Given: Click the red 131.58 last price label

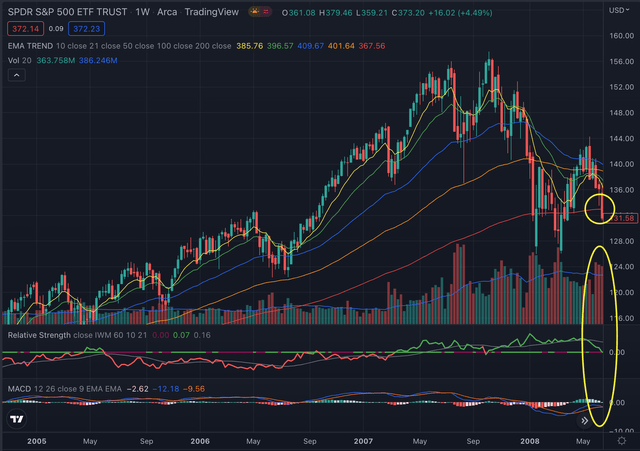Looking at the screenshot, I should pos(622,218).
